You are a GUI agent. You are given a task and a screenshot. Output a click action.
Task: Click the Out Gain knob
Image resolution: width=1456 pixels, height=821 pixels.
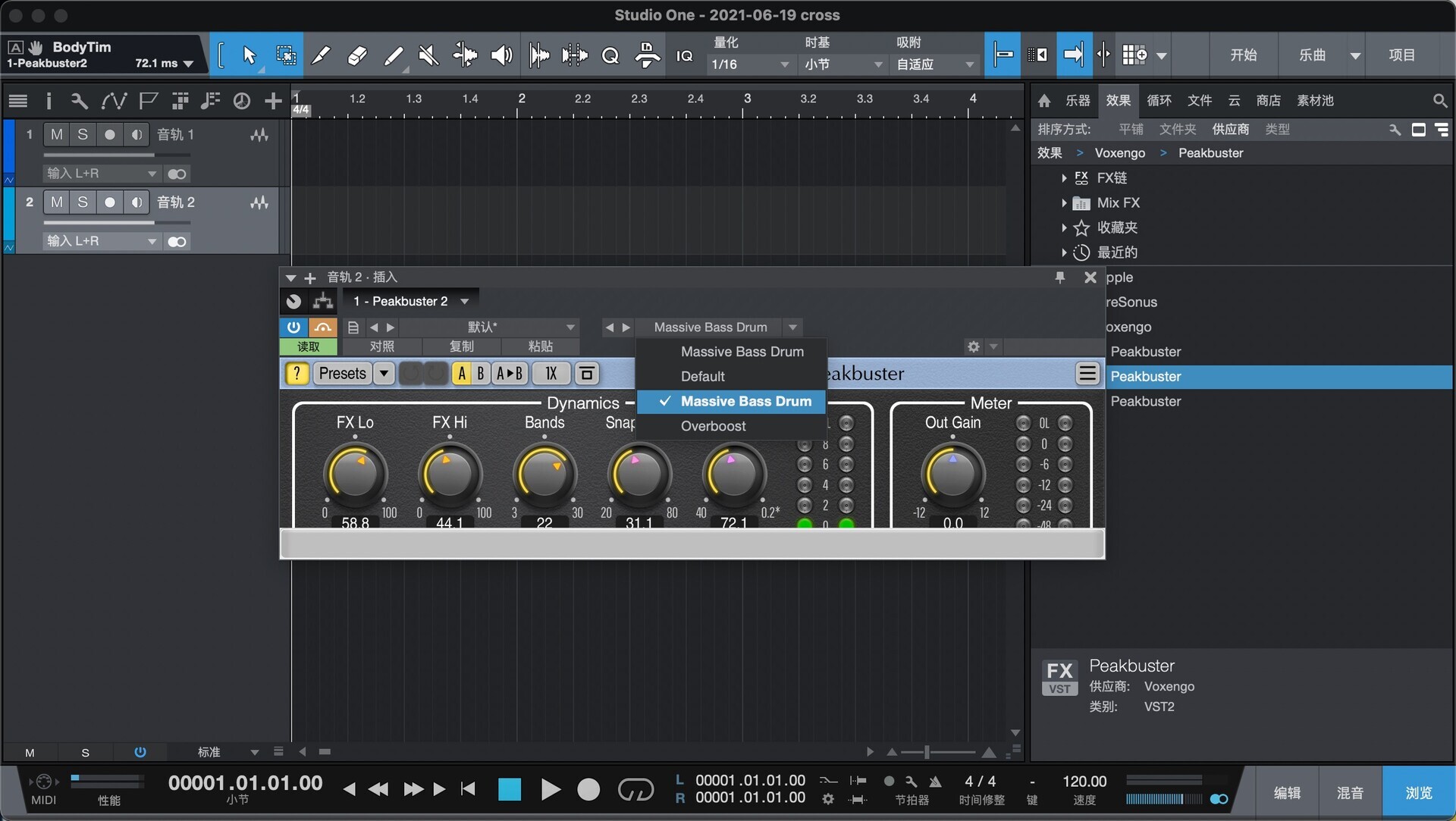click(x=952, y=475)
